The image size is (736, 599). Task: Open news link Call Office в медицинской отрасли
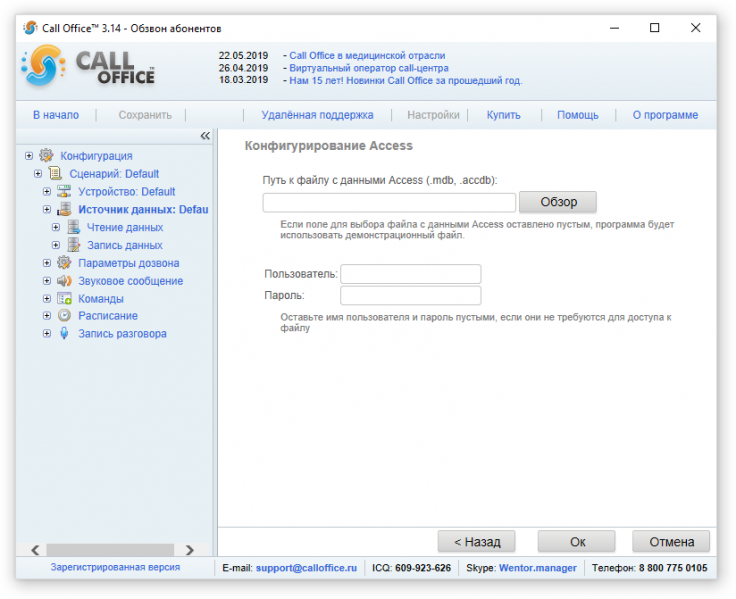point(367,55)
